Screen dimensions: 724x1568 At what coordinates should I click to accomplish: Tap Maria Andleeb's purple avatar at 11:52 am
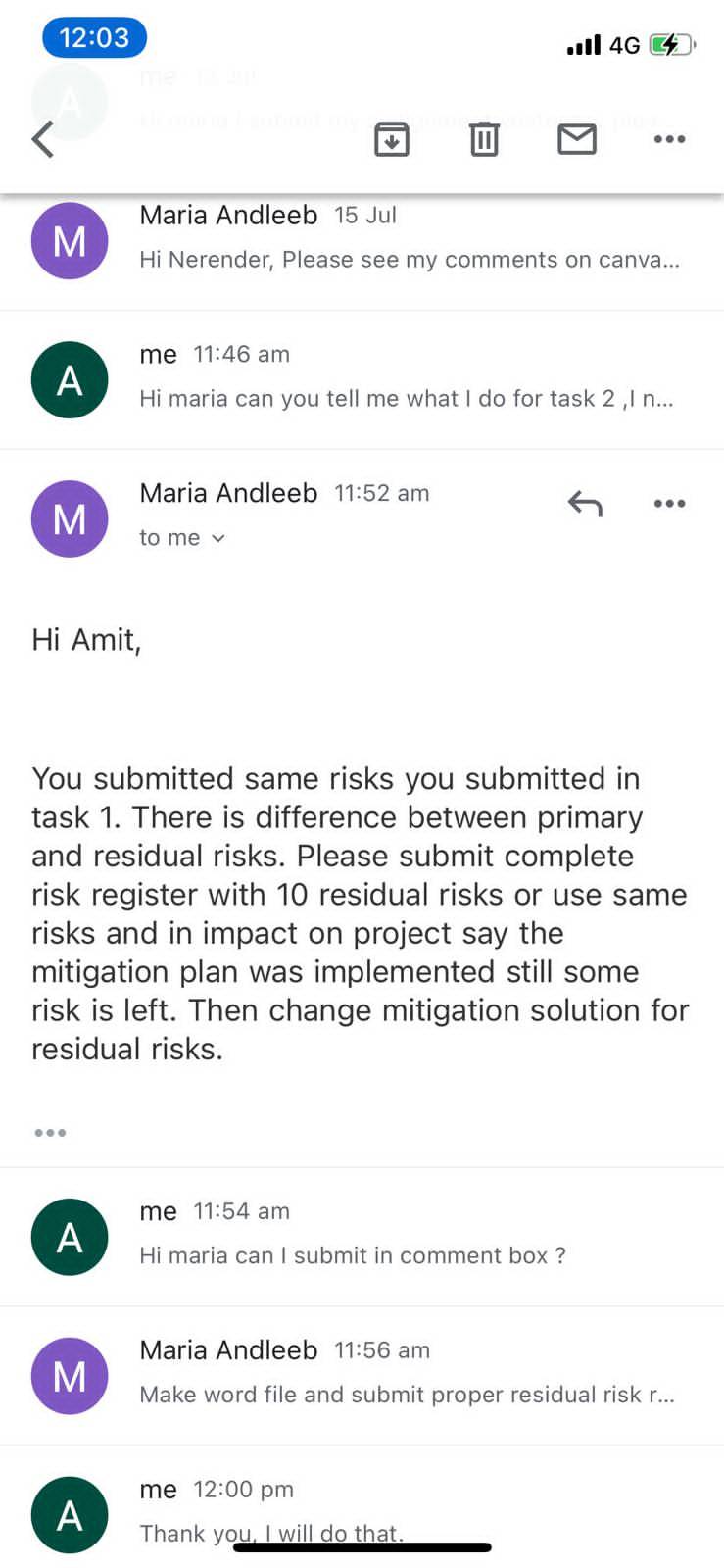point(70,518)
